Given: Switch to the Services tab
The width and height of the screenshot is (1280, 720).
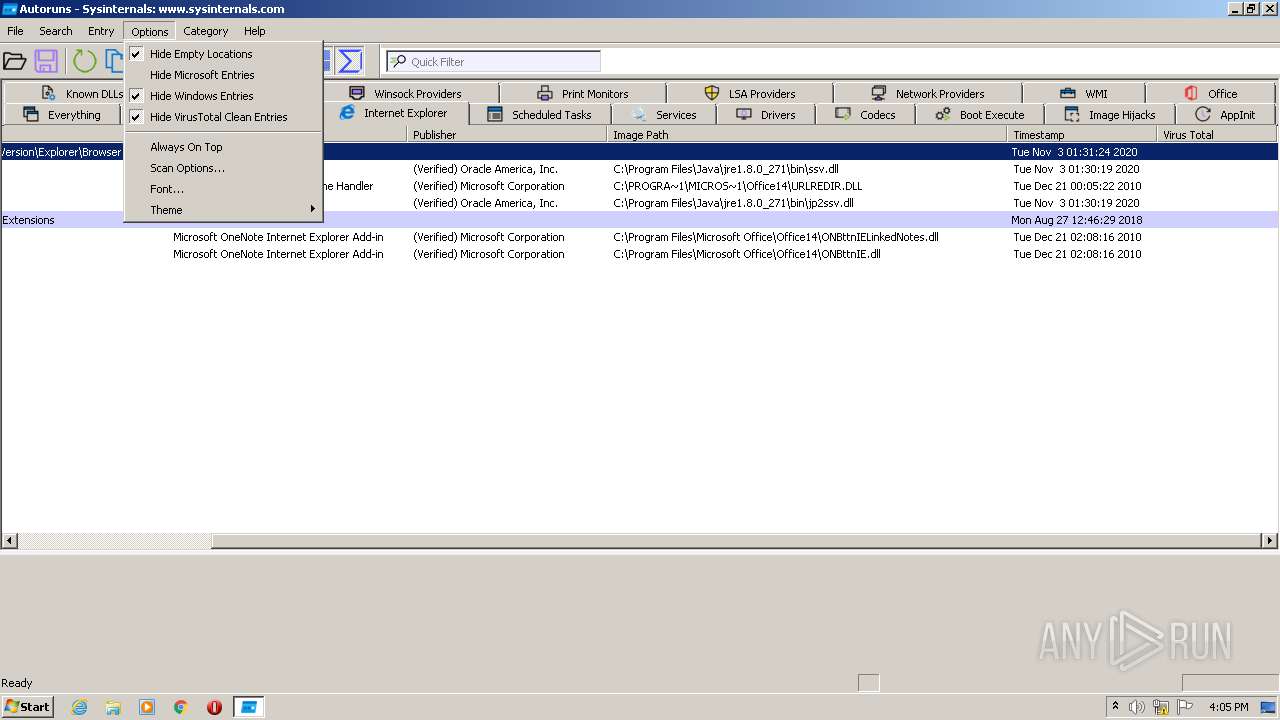Looking at the screenshot, I should pos(664,115).
